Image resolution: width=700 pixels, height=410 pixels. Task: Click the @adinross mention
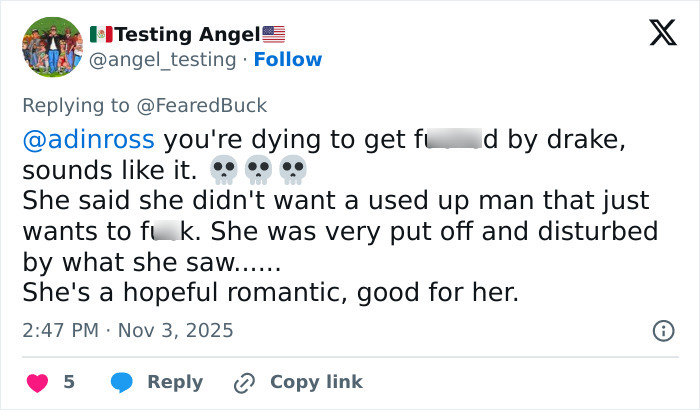[x=88, y=140]
